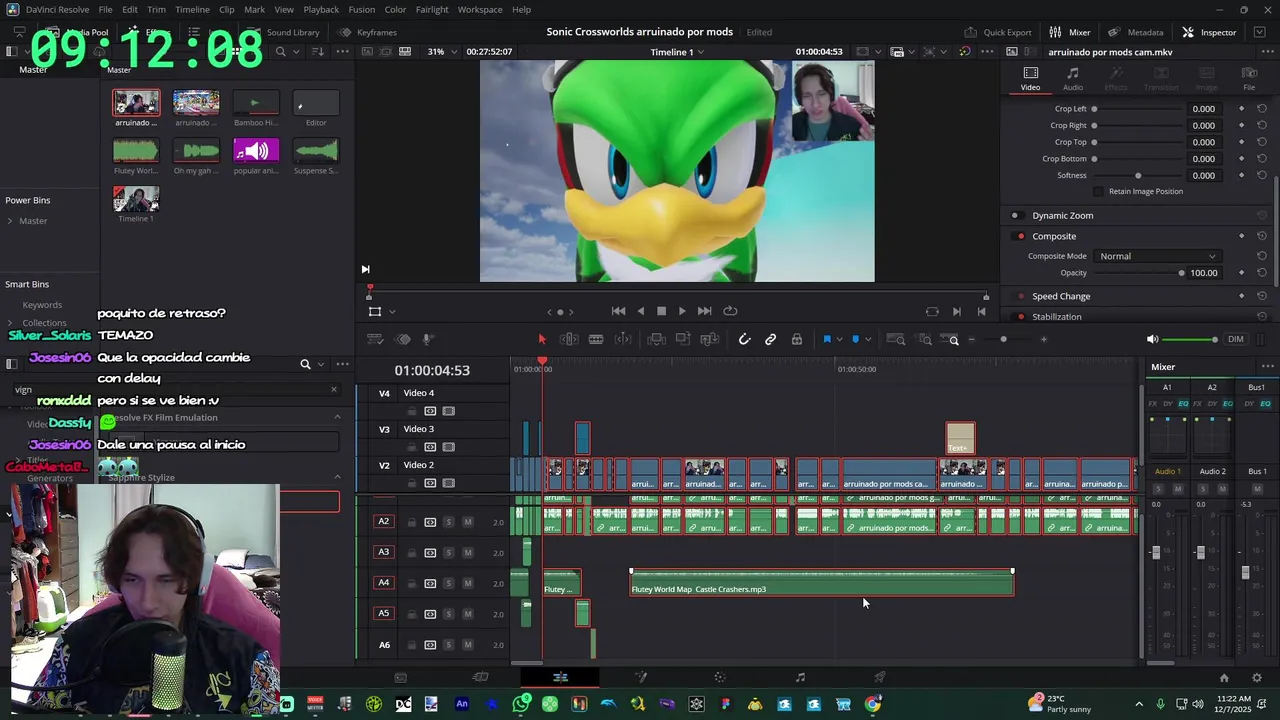The height and width of the screenshot is (720, 1280).
Task: Open Sound Library panel
Action: tap(285, 32)
